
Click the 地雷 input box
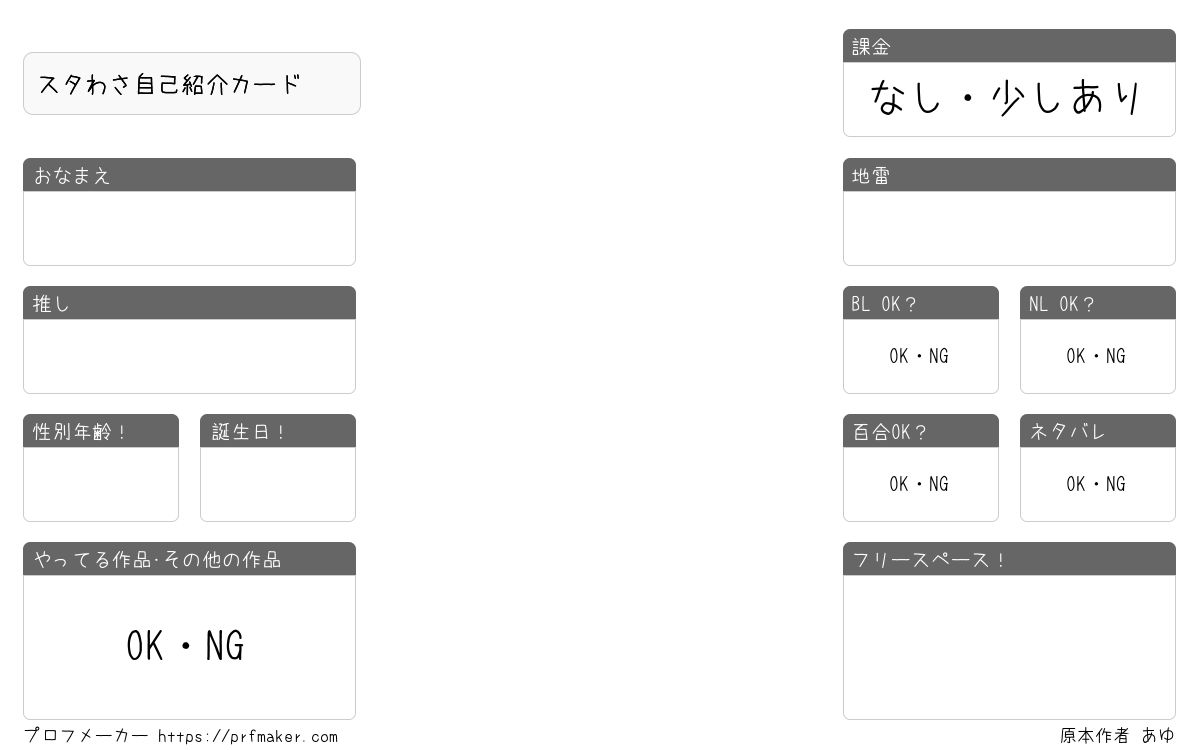(x=1009, y=228)
